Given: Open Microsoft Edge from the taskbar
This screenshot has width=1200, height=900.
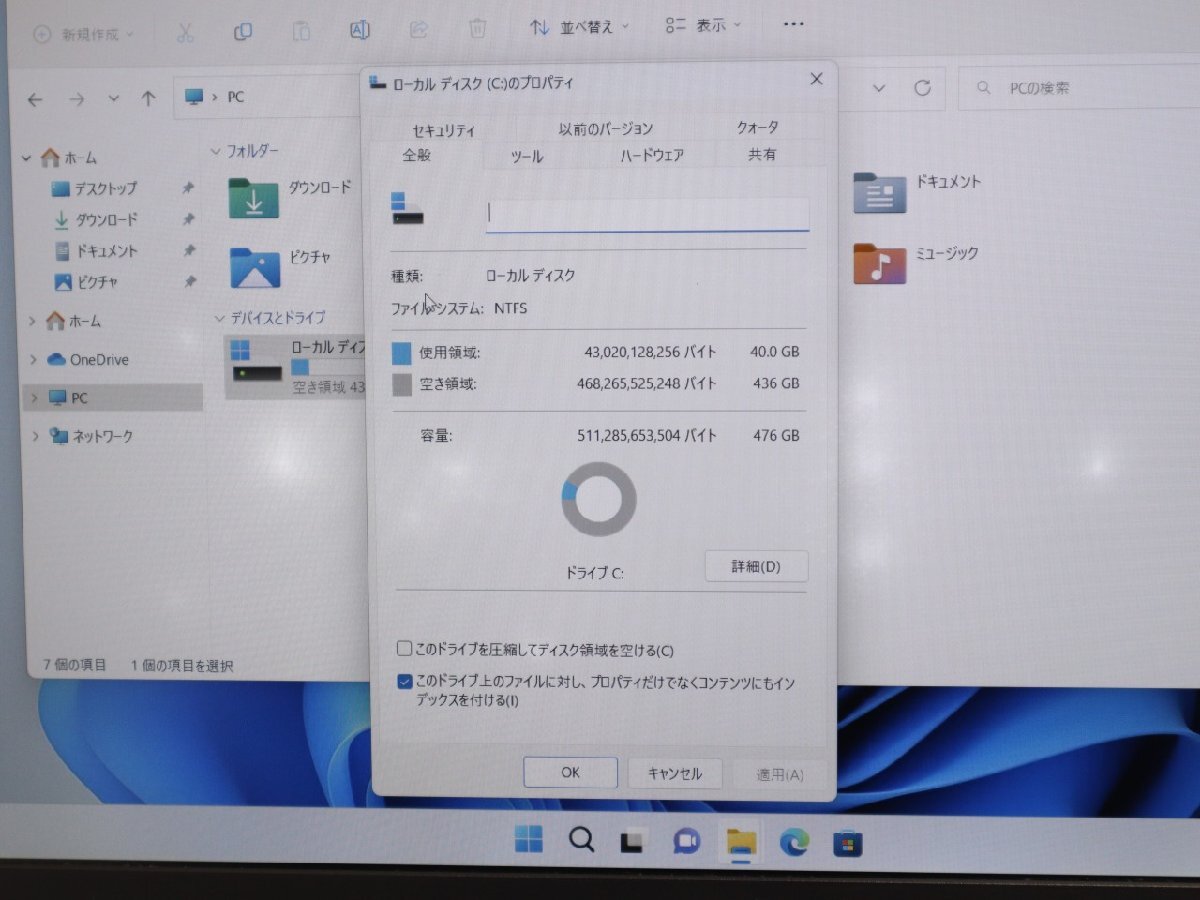Looking at the screenshot, I should point(794,843).
